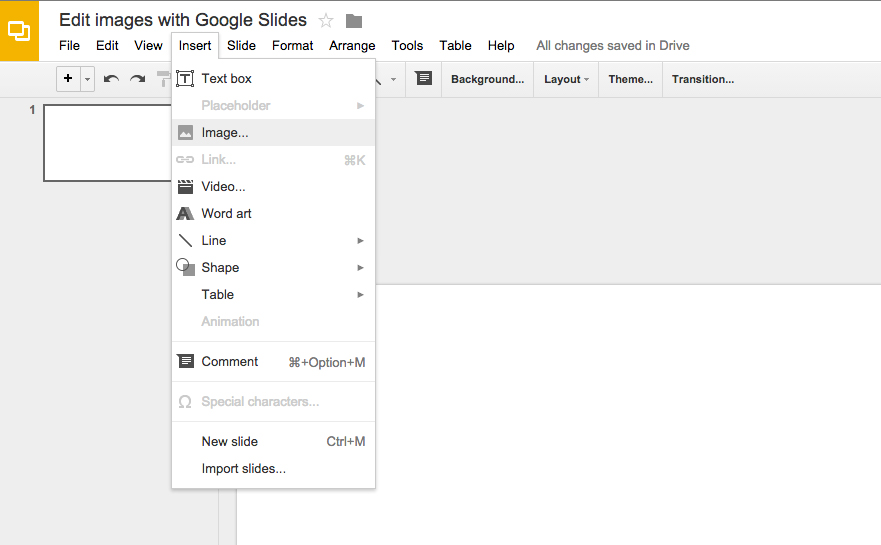Open the Layout dropdown
The height and width of the screenshot is (545, 881).
(x=566, y=79)
